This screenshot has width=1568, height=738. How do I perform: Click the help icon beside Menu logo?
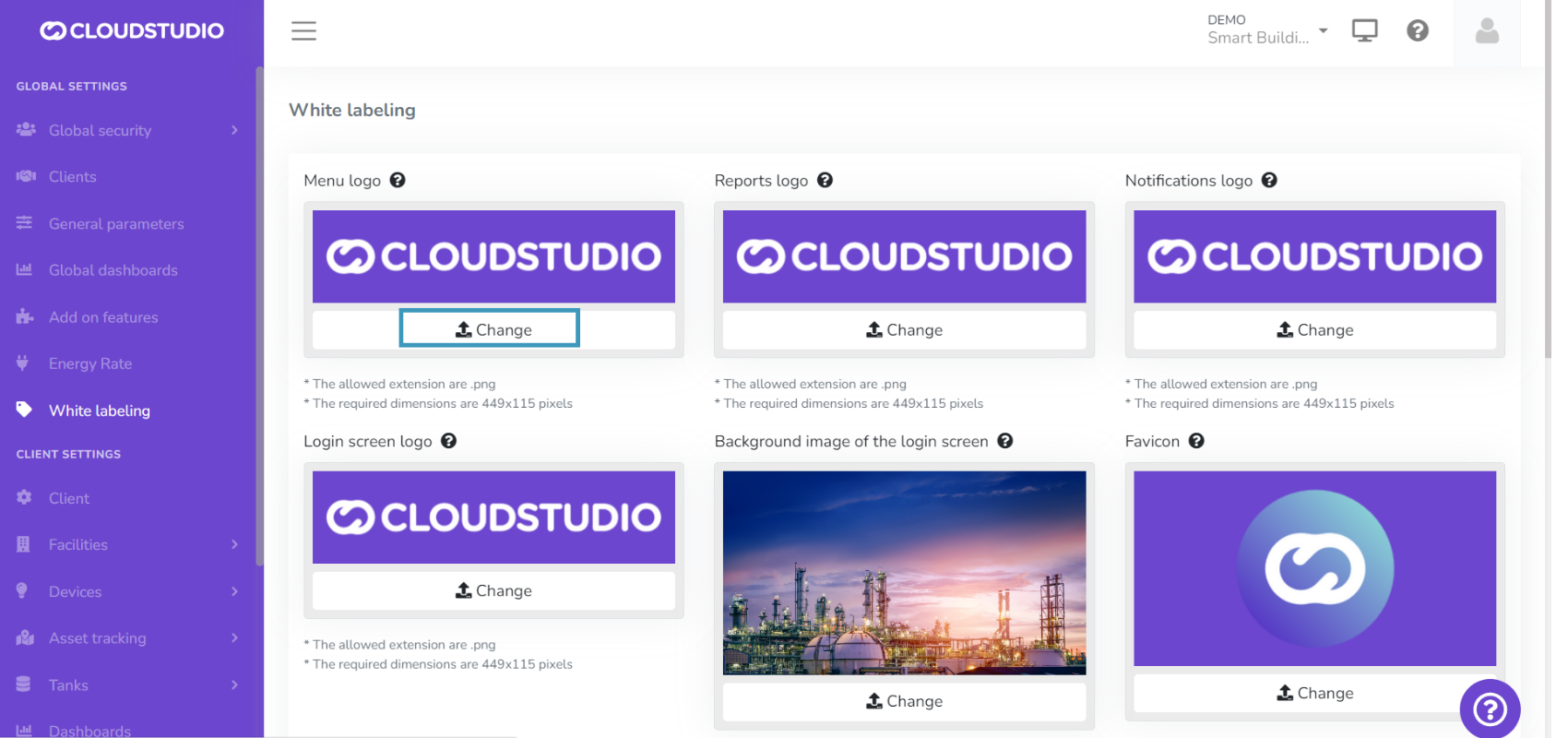[398, 180]
